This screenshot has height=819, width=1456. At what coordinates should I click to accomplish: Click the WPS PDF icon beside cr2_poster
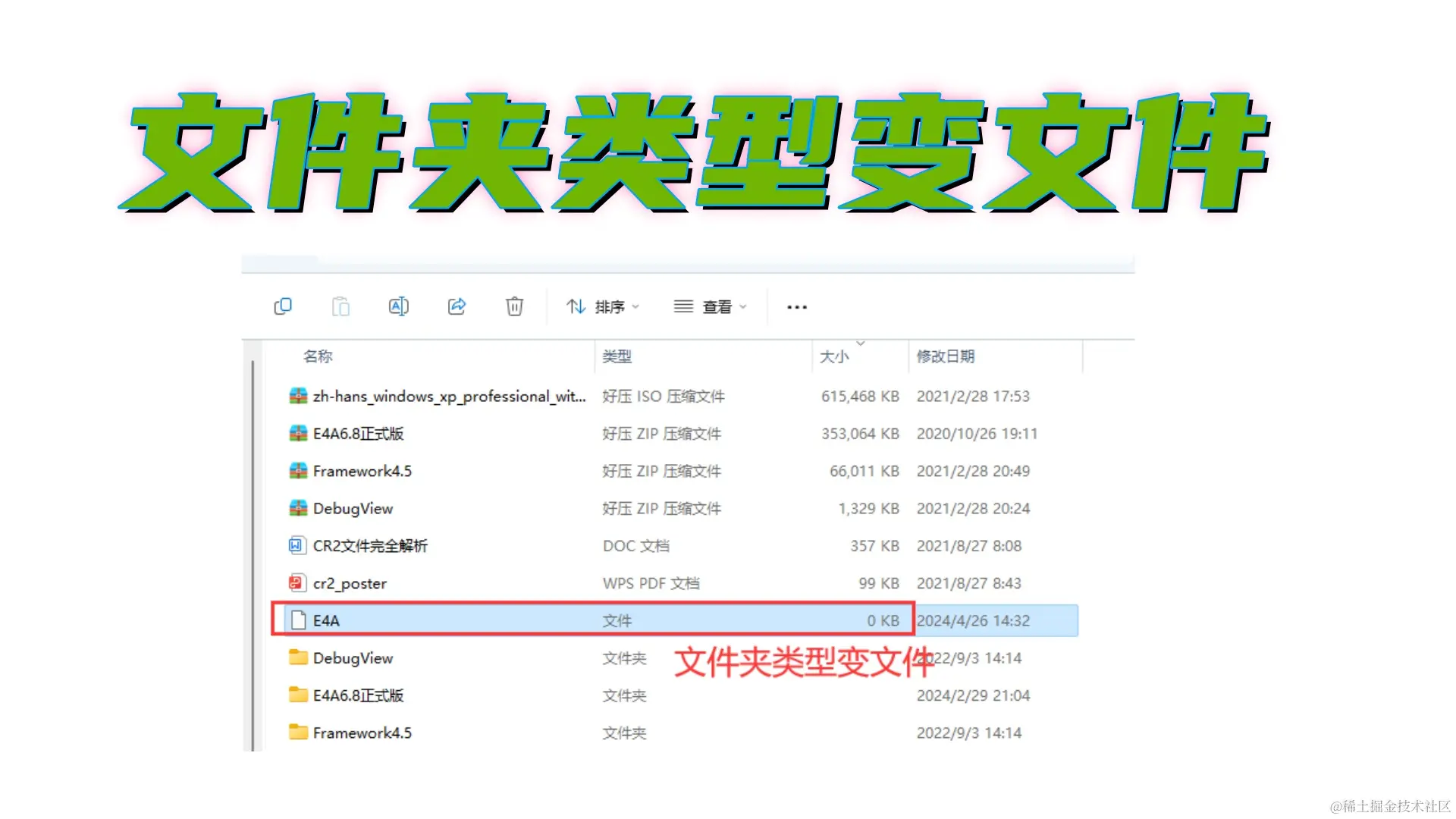point(297,582)
